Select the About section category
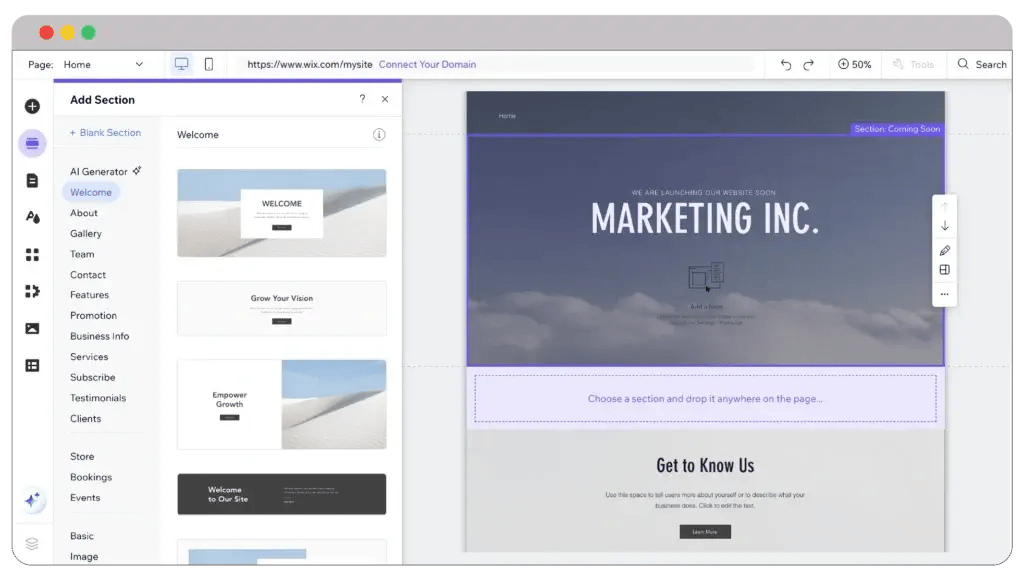The width and height of the screenshot is (1024, 570). [84, 213]
